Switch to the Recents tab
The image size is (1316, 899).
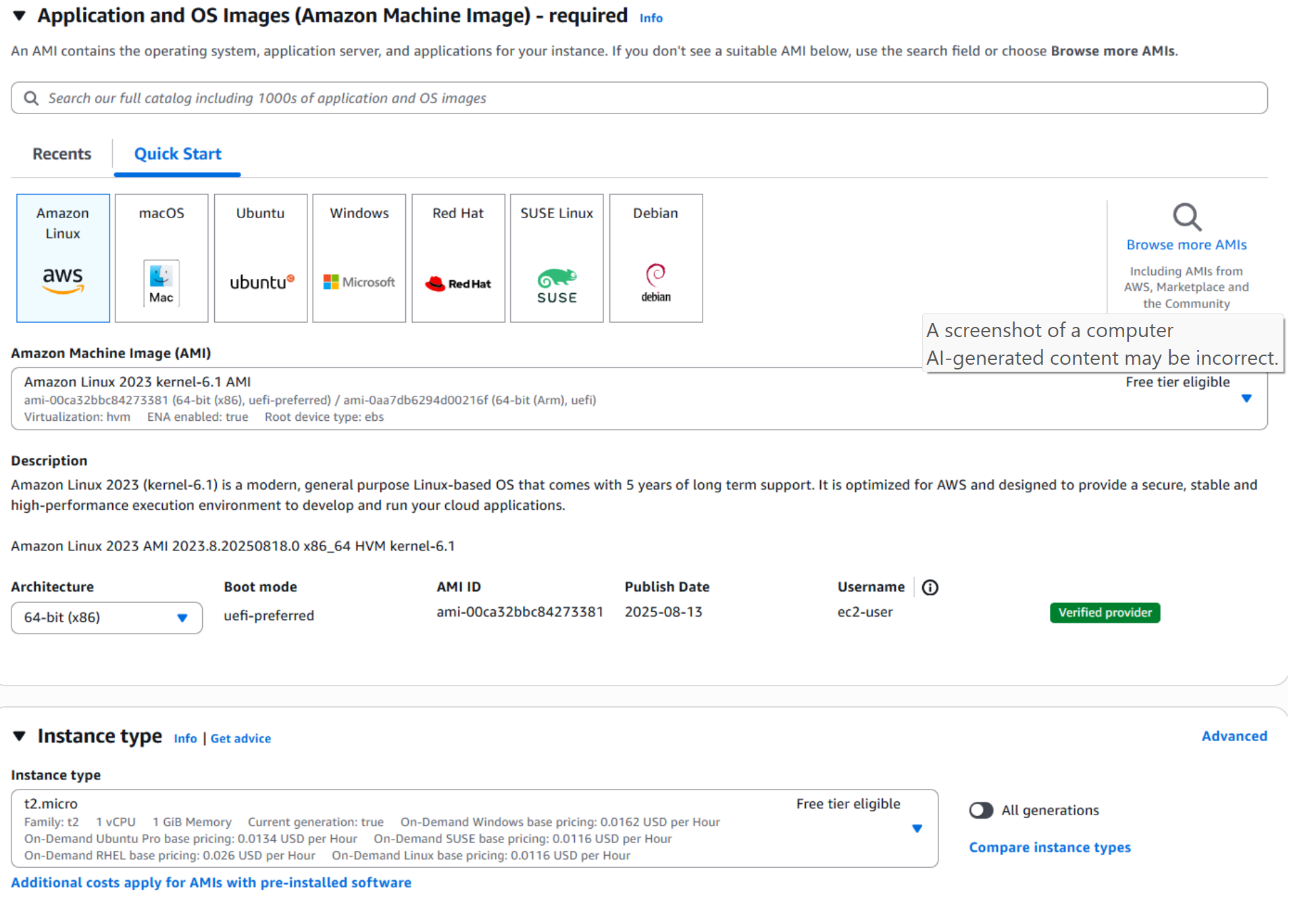pos(61,154)
